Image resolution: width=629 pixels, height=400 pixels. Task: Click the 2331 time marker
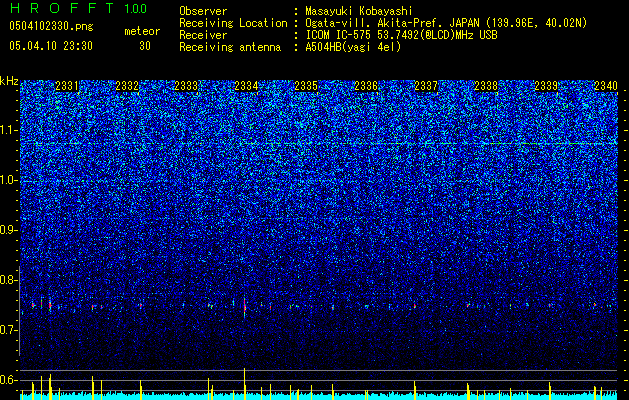(x=67, y=86)
